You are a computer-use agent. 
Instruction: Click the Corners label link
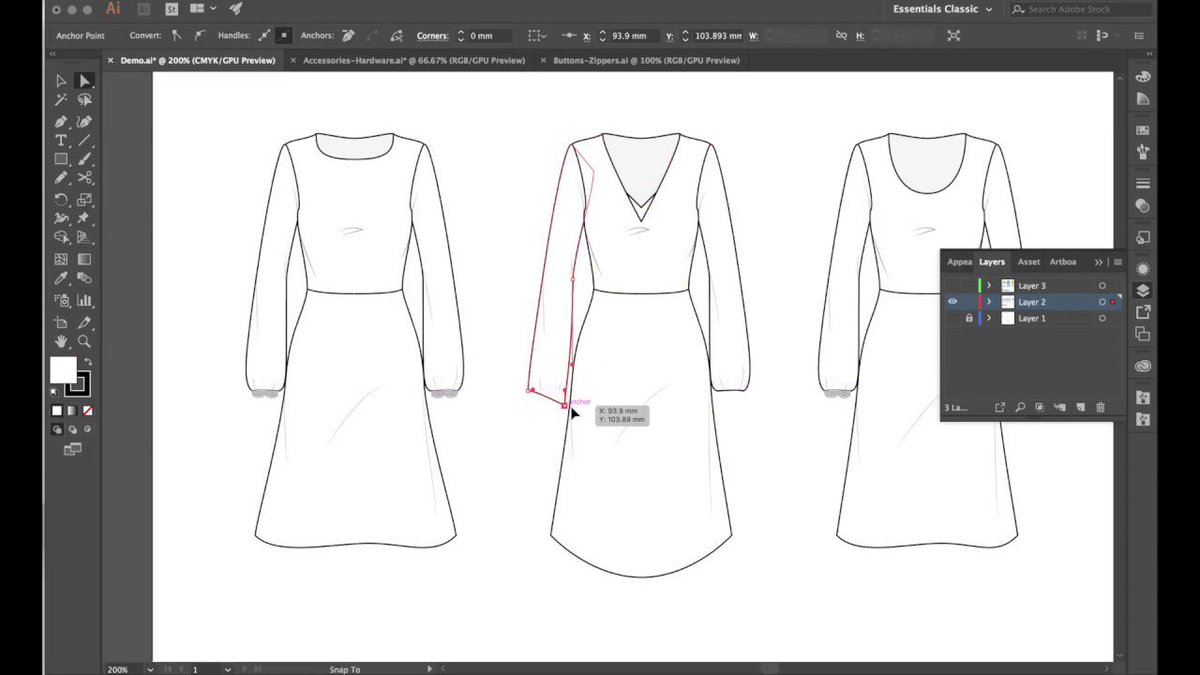click(432, 36)
